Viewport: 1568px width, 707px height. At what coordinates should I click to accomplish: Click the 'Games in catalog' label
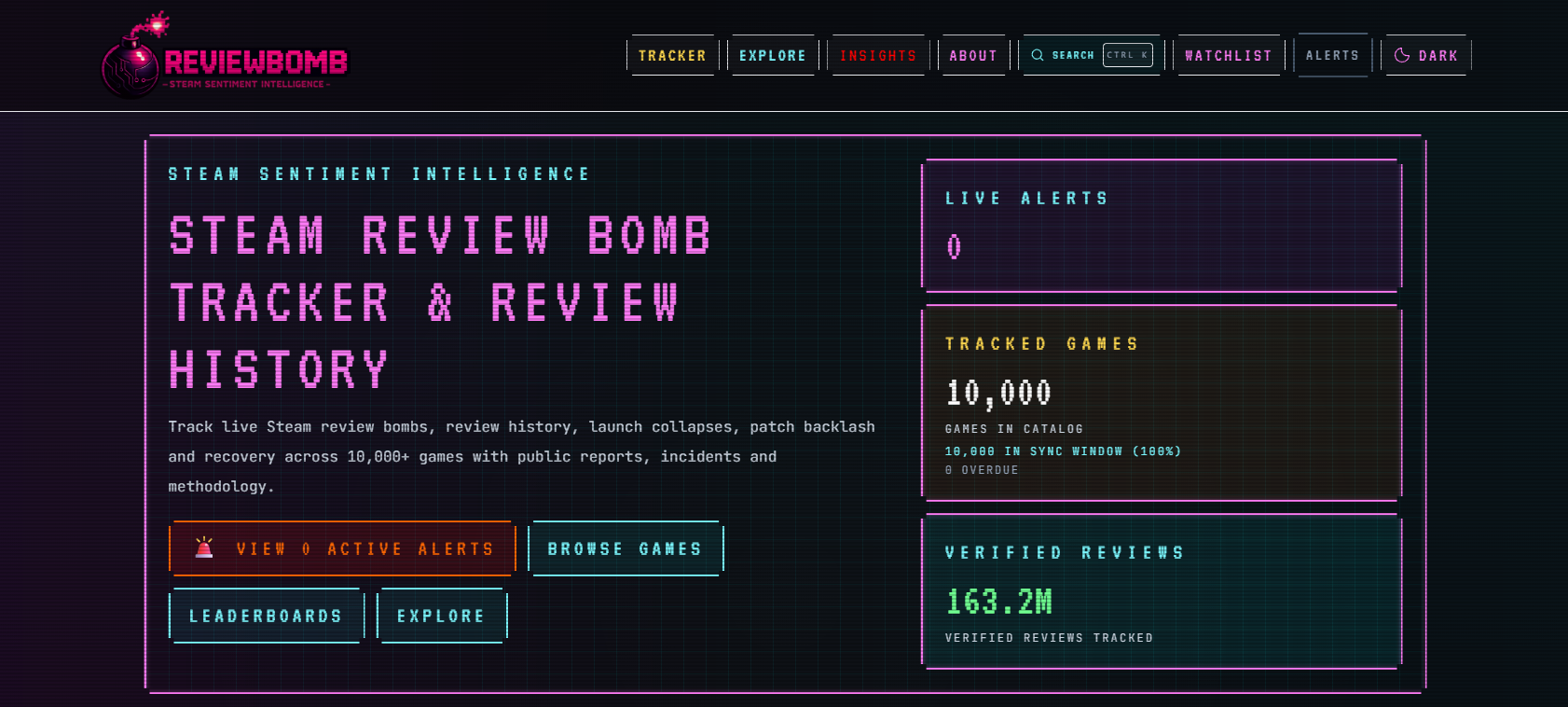pos(1014,429)
